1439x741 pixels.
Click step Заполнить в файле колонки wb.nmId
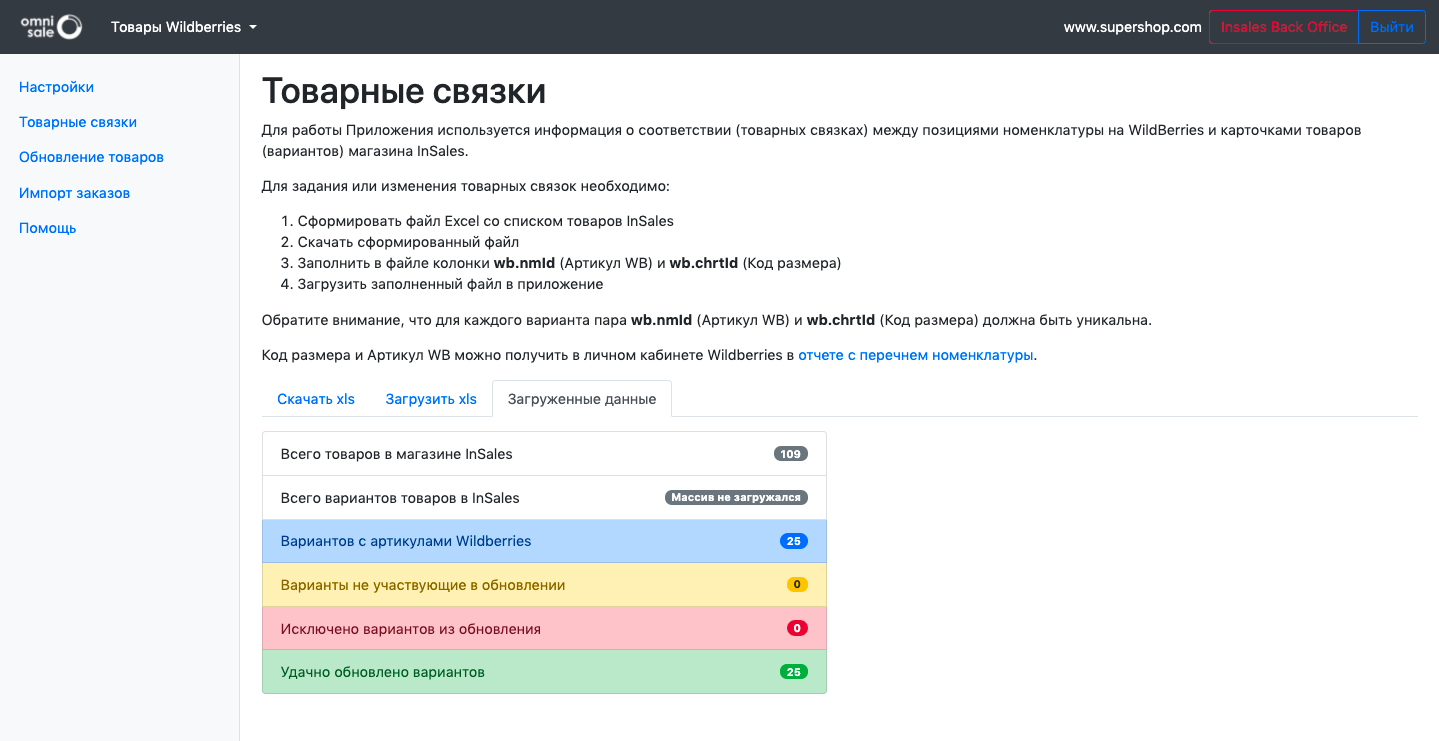tap(569, 263)
